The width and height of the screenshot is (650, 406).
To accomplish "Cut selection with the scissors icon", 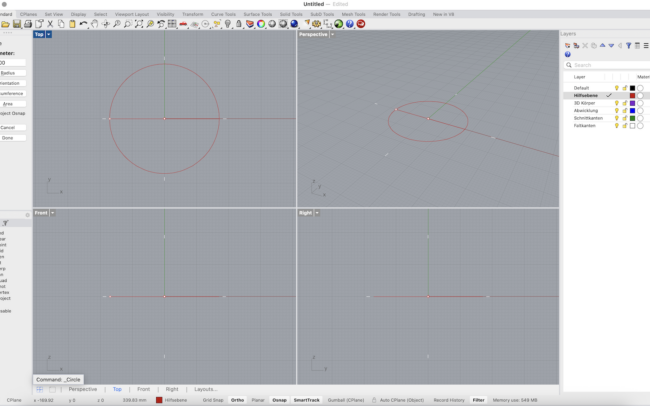I will [50, 24].
